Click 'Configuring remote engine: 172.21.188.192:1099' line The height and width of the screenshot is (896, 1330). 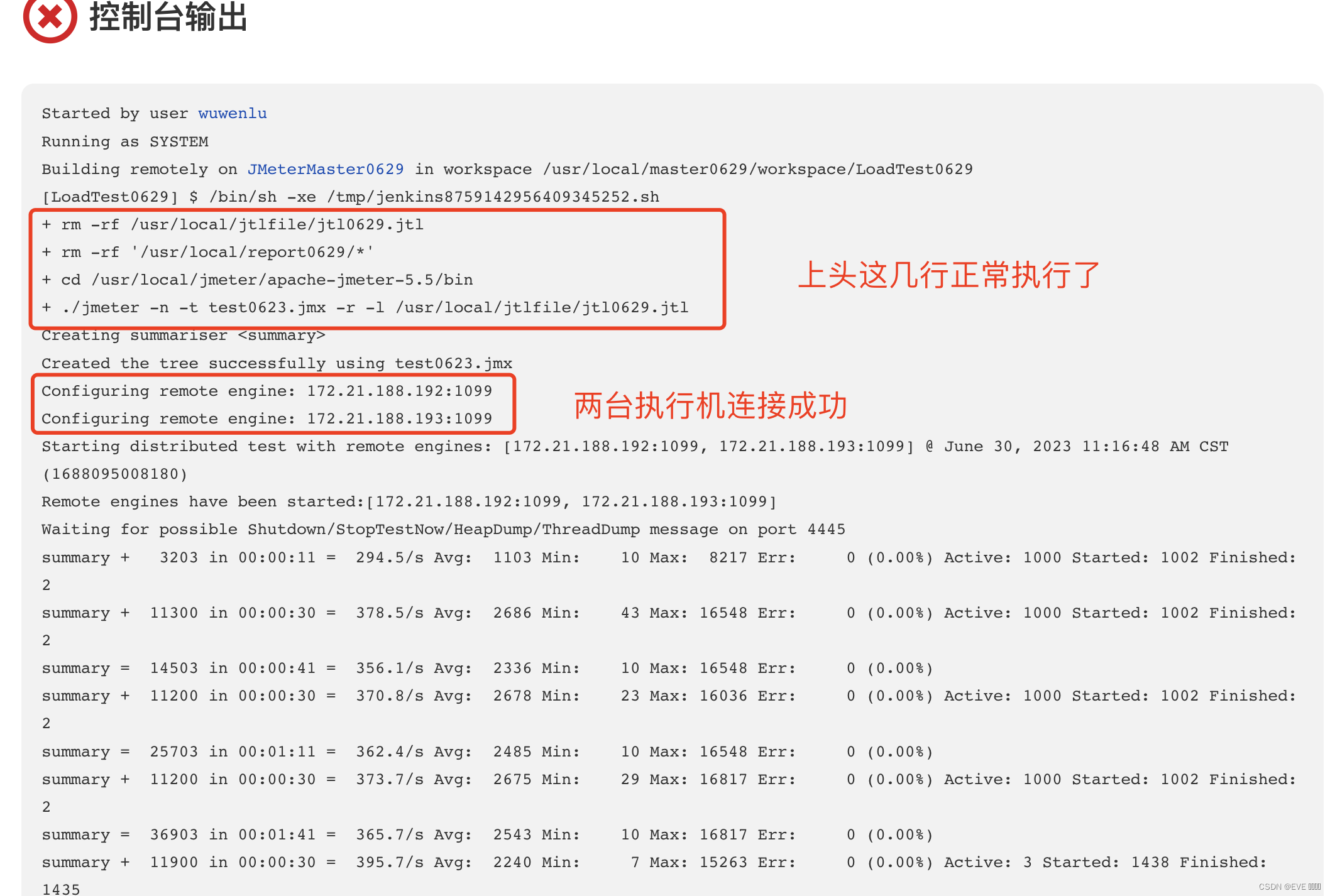[x=267, y=391]
